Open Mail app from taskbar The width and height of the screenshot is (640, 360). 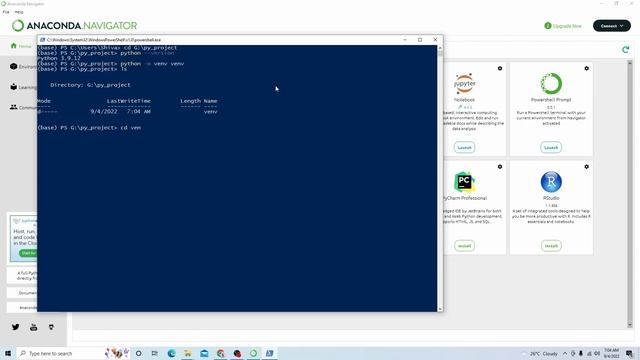pos(204,353)
